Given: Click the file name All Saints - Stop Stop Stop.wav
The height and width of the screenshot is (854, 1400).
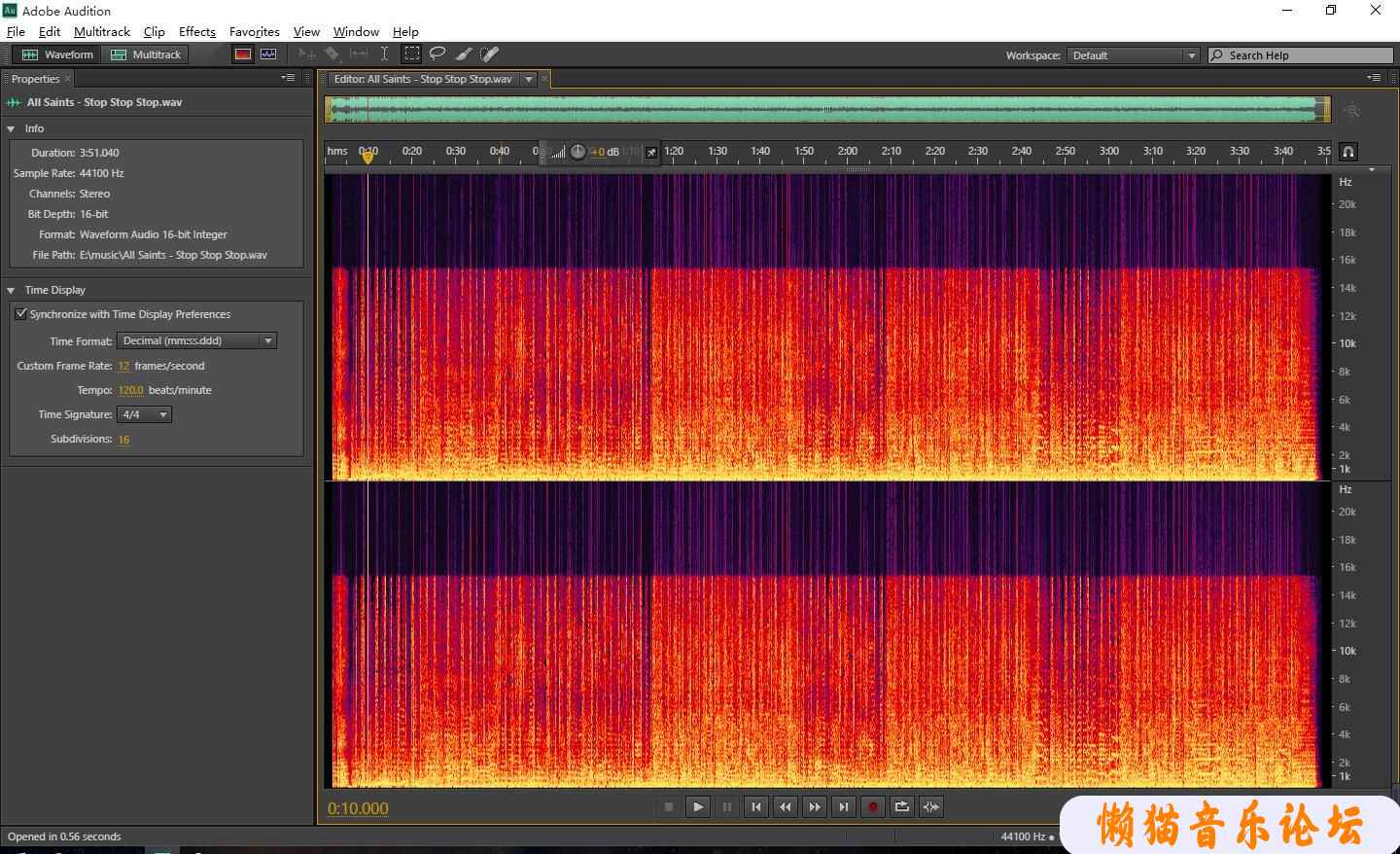Looking at the screenshot, I should tap(104, 102).
